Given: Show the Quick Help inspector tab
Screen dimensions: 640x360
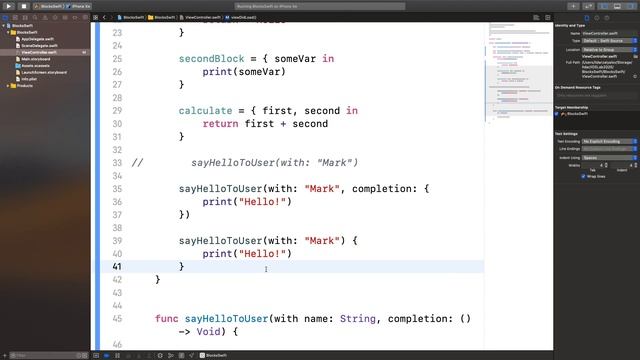Looking at the screenshot, I should (x=607, y=18).
